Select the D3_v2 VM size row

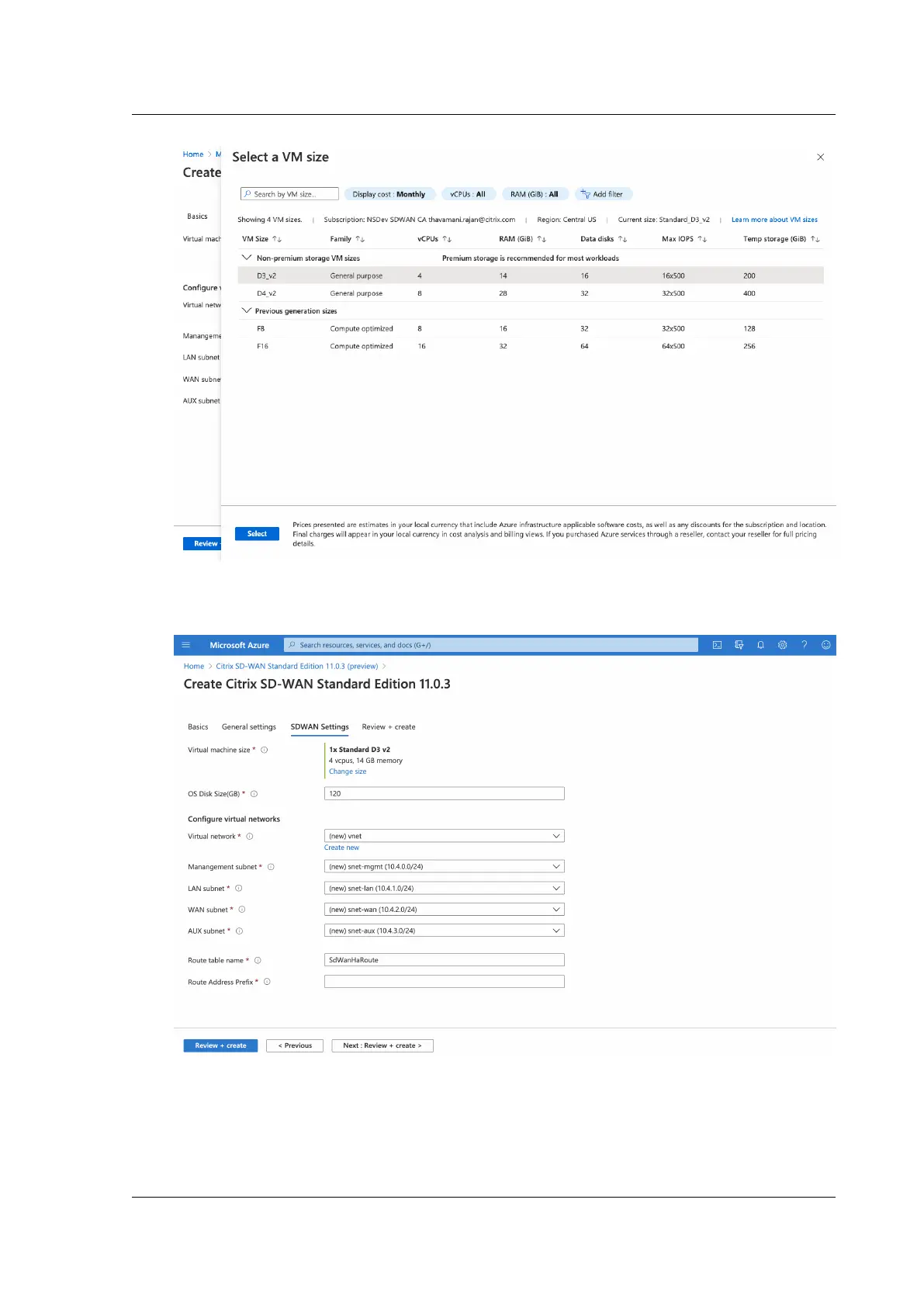point(531,276)
